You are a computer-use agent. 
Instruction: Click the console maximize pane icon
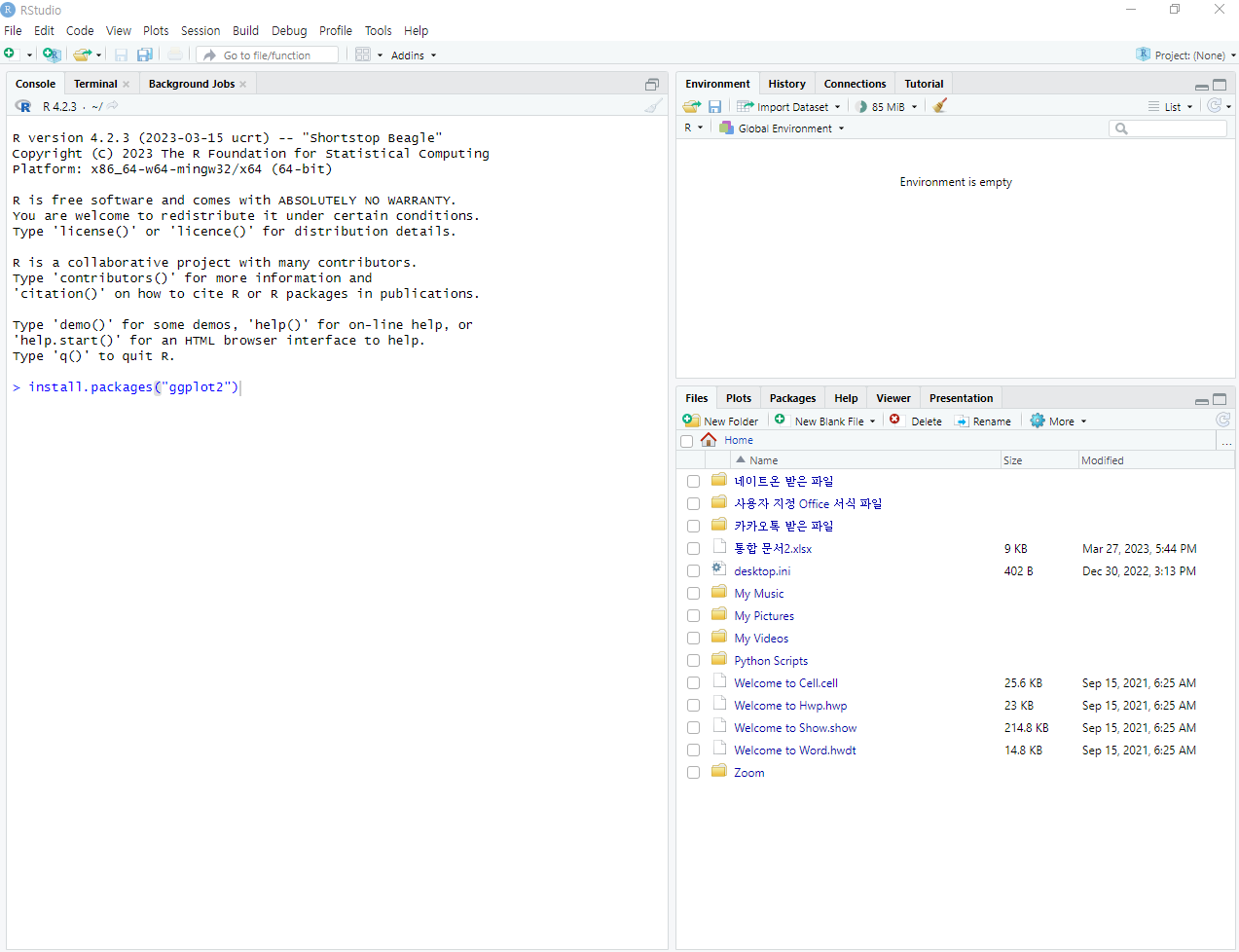pyautogui.click(x=652, y=85)
